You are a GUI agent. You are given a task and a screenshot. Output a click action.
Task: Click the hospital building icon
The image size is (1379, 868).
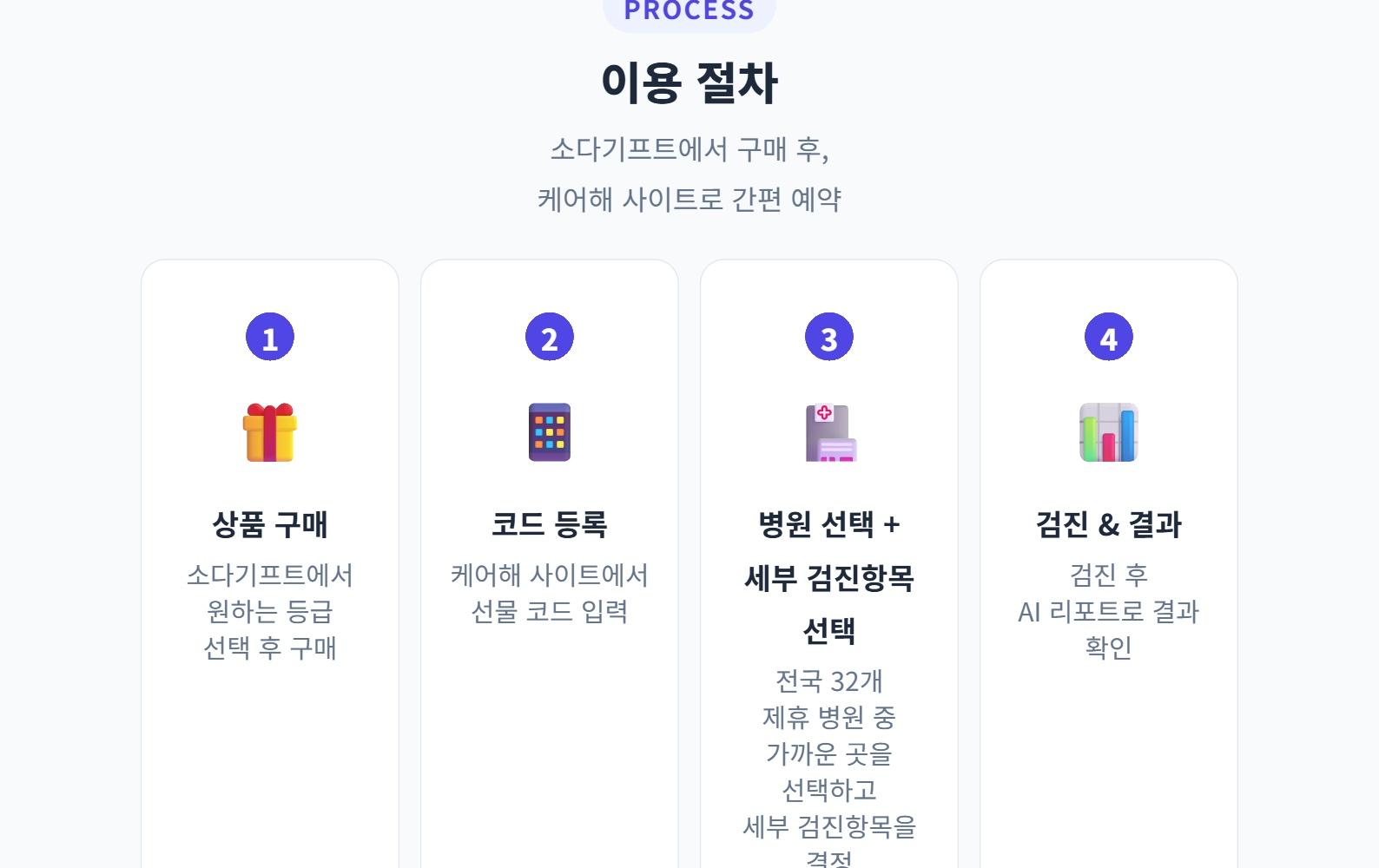(x=829, y=432)
